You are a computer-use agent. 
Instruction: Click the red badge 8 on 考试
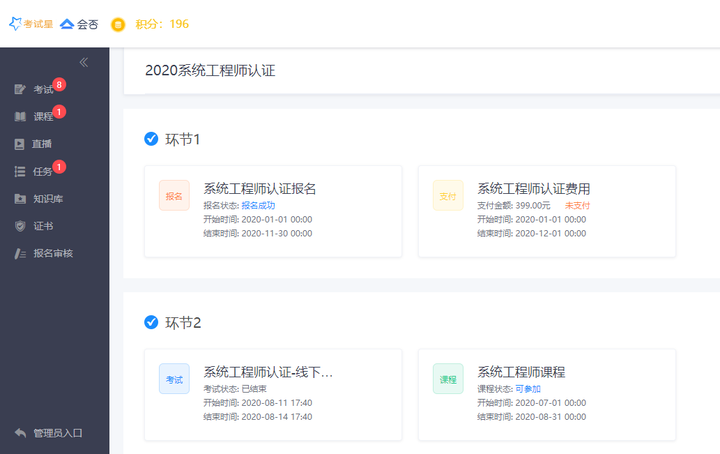click(59, 84)
